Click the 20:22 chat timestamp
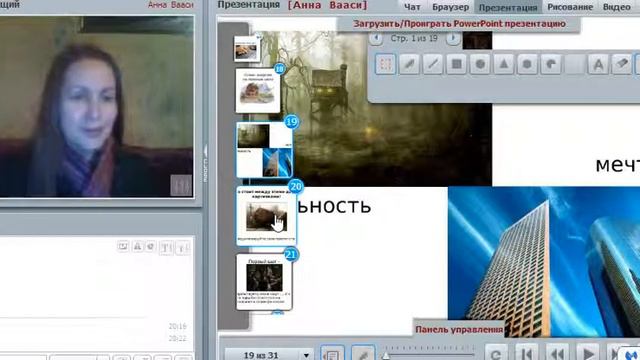 tap(178, 338)
